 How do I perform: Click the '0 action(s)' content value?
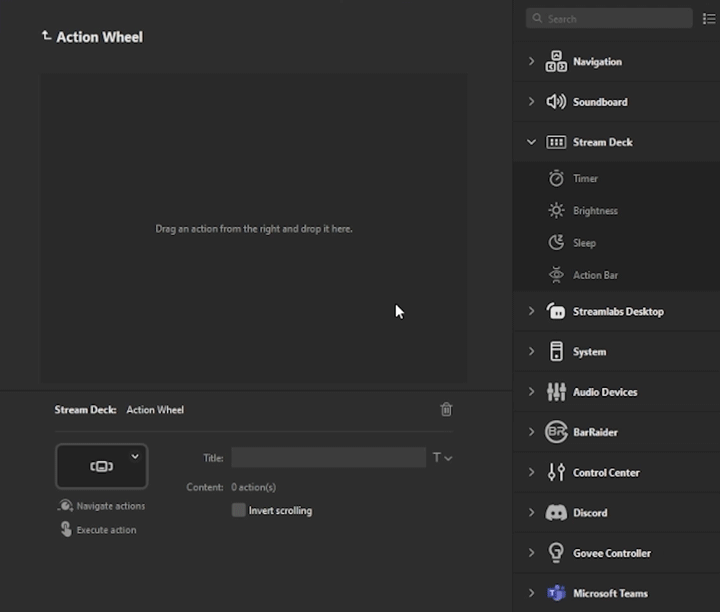(253, 487)
